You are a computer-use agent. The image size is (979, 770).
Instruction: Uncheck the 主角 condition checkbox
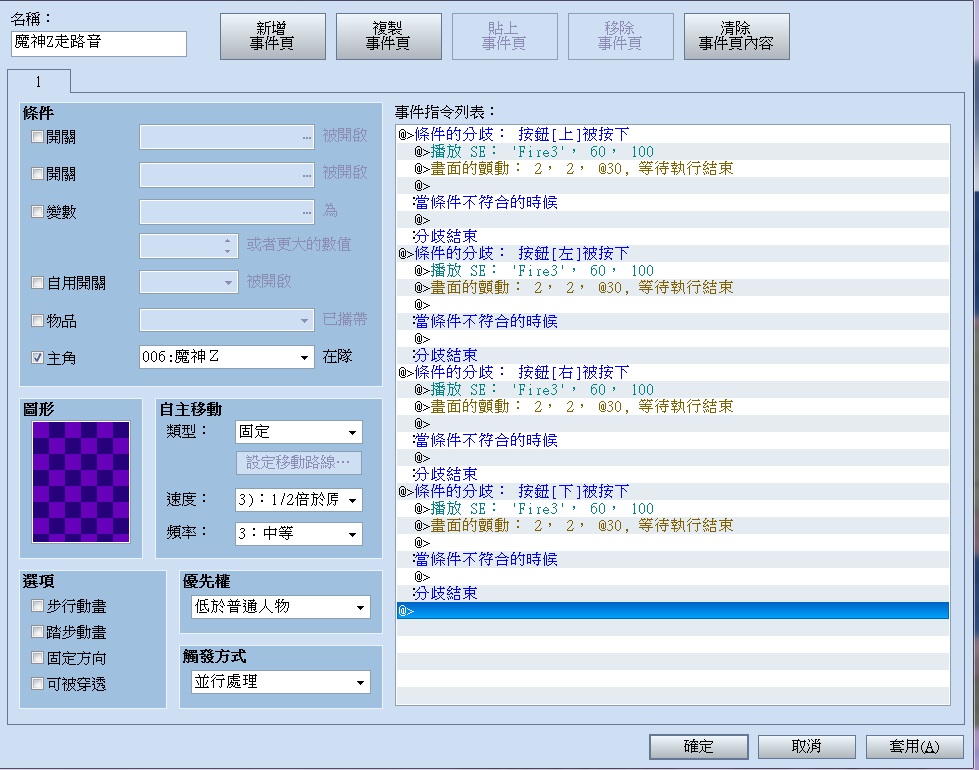click(x=37, y=358)
